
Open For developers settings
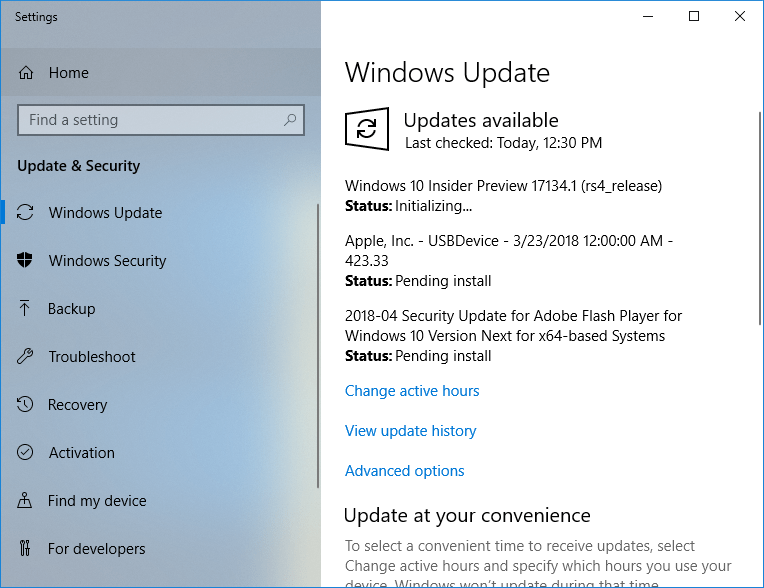click(x=159, y=548)
